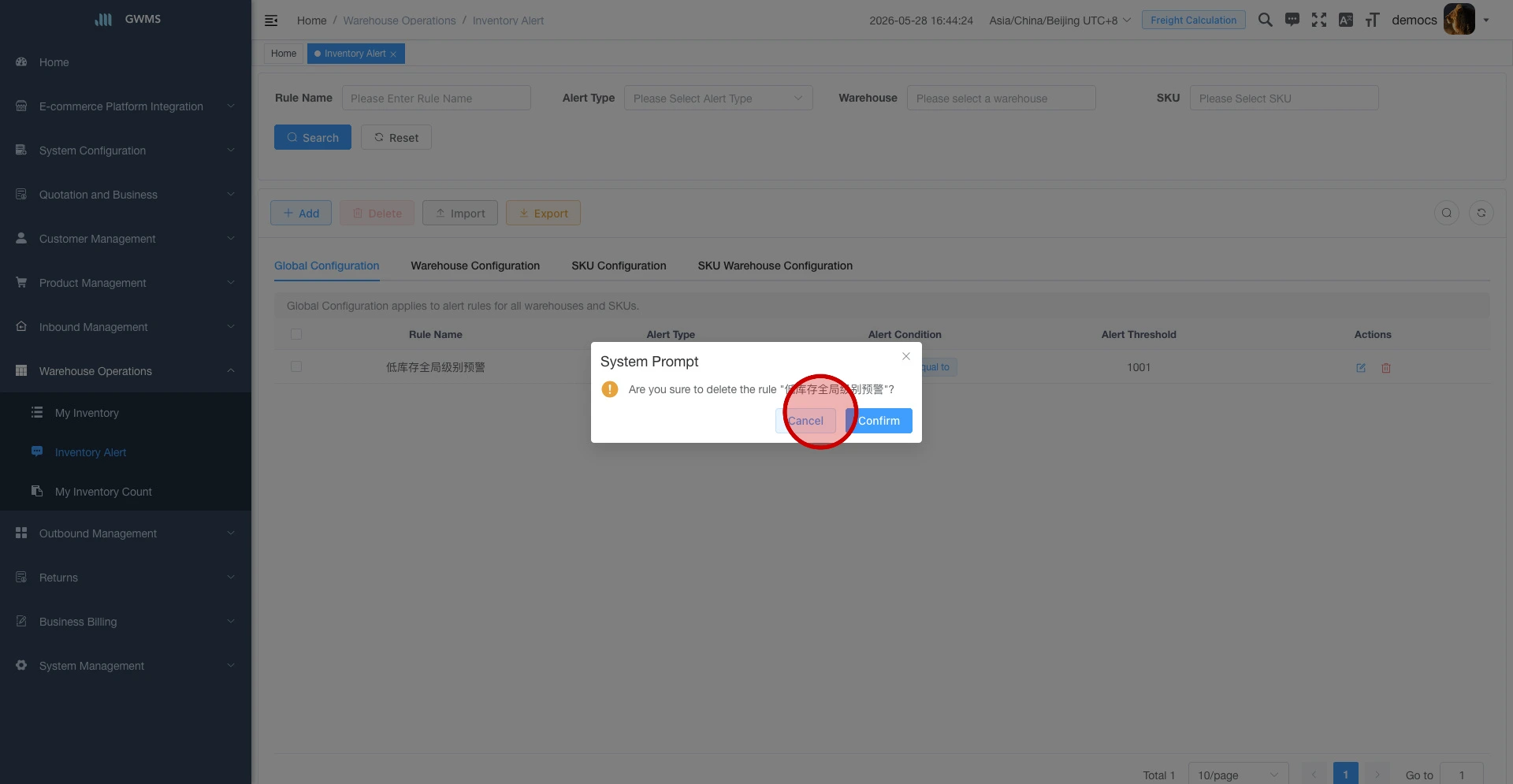This screenshot has width=1513, height=784.
Task: Open the Warehouse select field
Action: 1001,98
